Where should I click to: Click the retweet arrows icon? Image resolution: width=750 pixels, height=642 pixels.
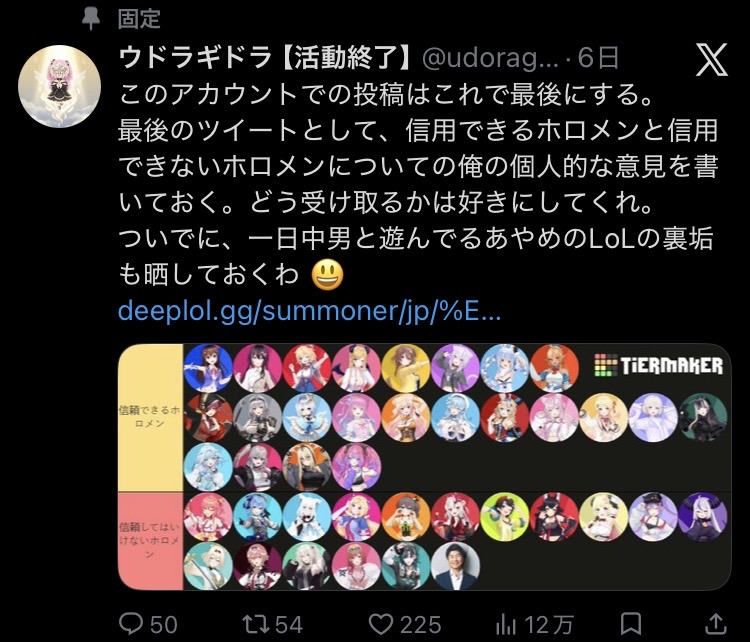click(255, 624)
